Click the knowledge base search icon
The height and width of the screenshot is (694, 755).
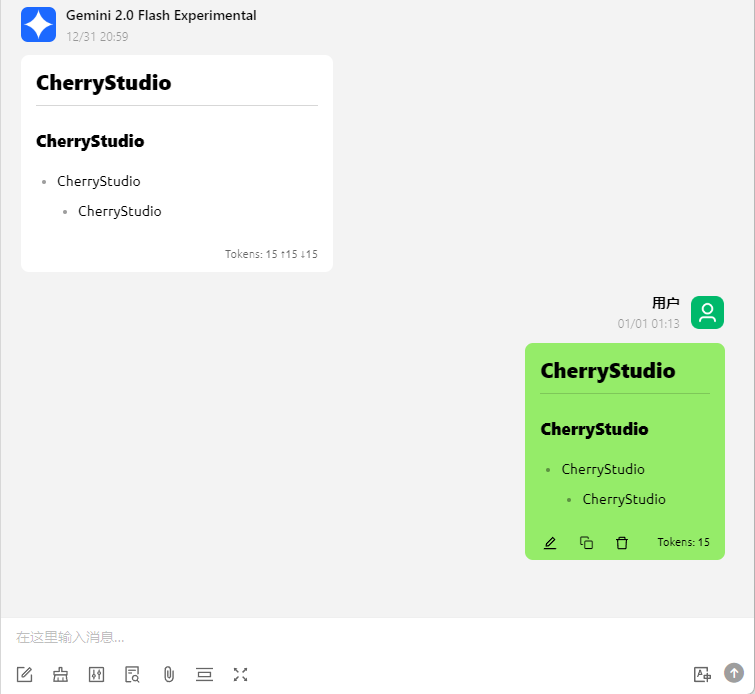point(133,674)
